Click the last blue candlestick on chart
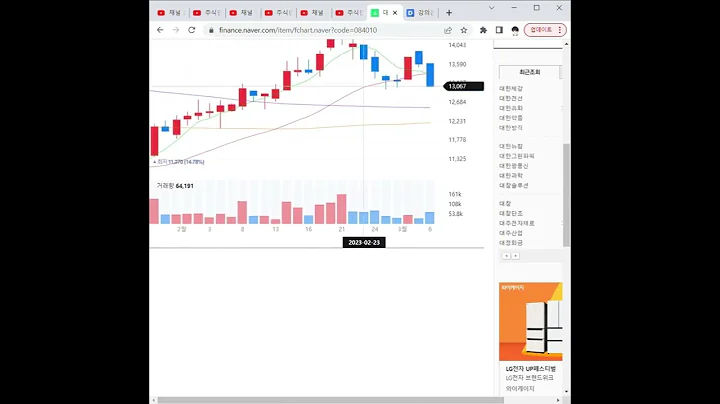This screenshot has width=720, height=404. 430,75
